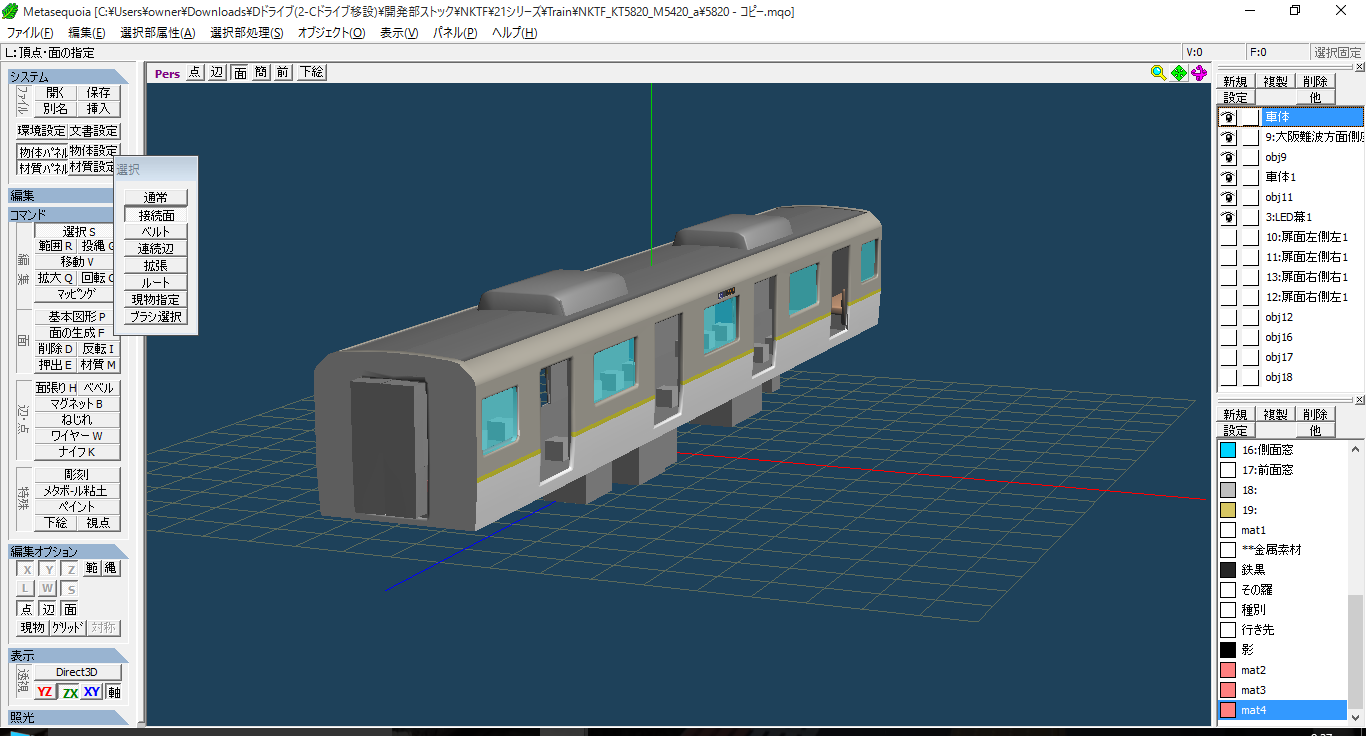Toggle 辺 edge edit option in left panel

48,609
